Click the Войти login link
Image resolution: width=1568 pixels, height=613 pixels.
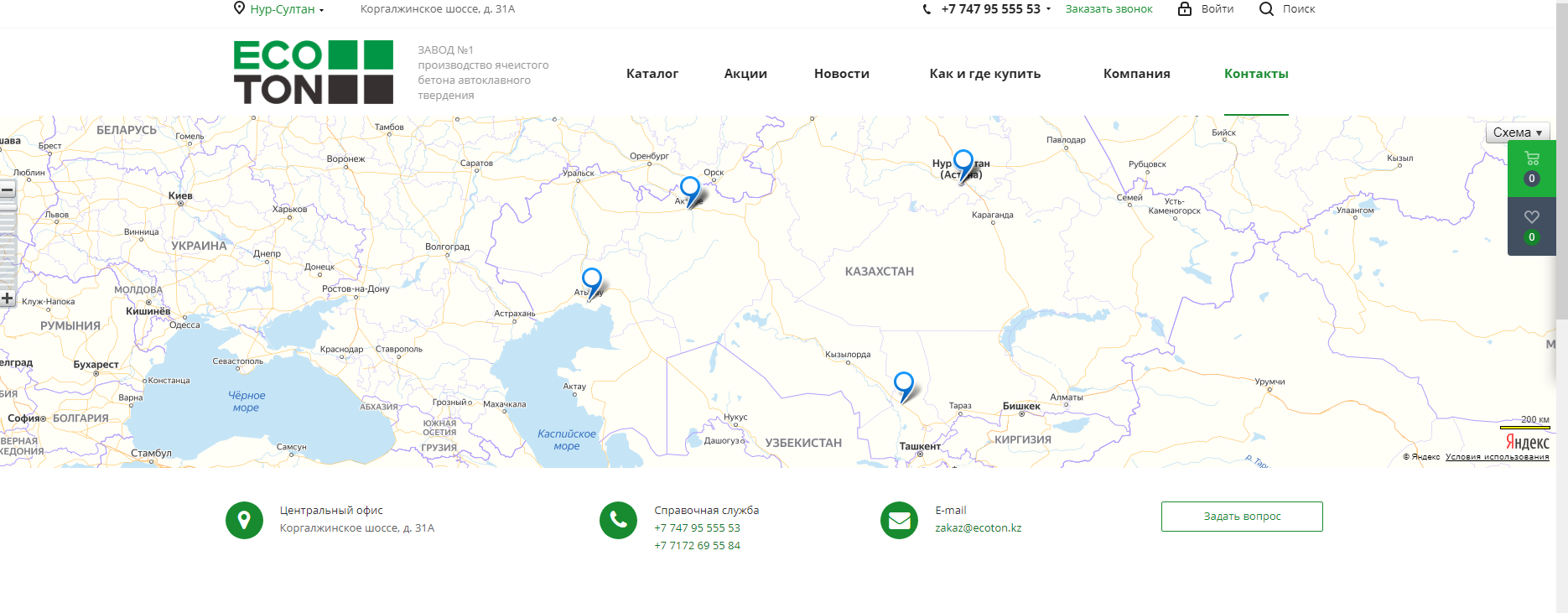(1218, 9)
